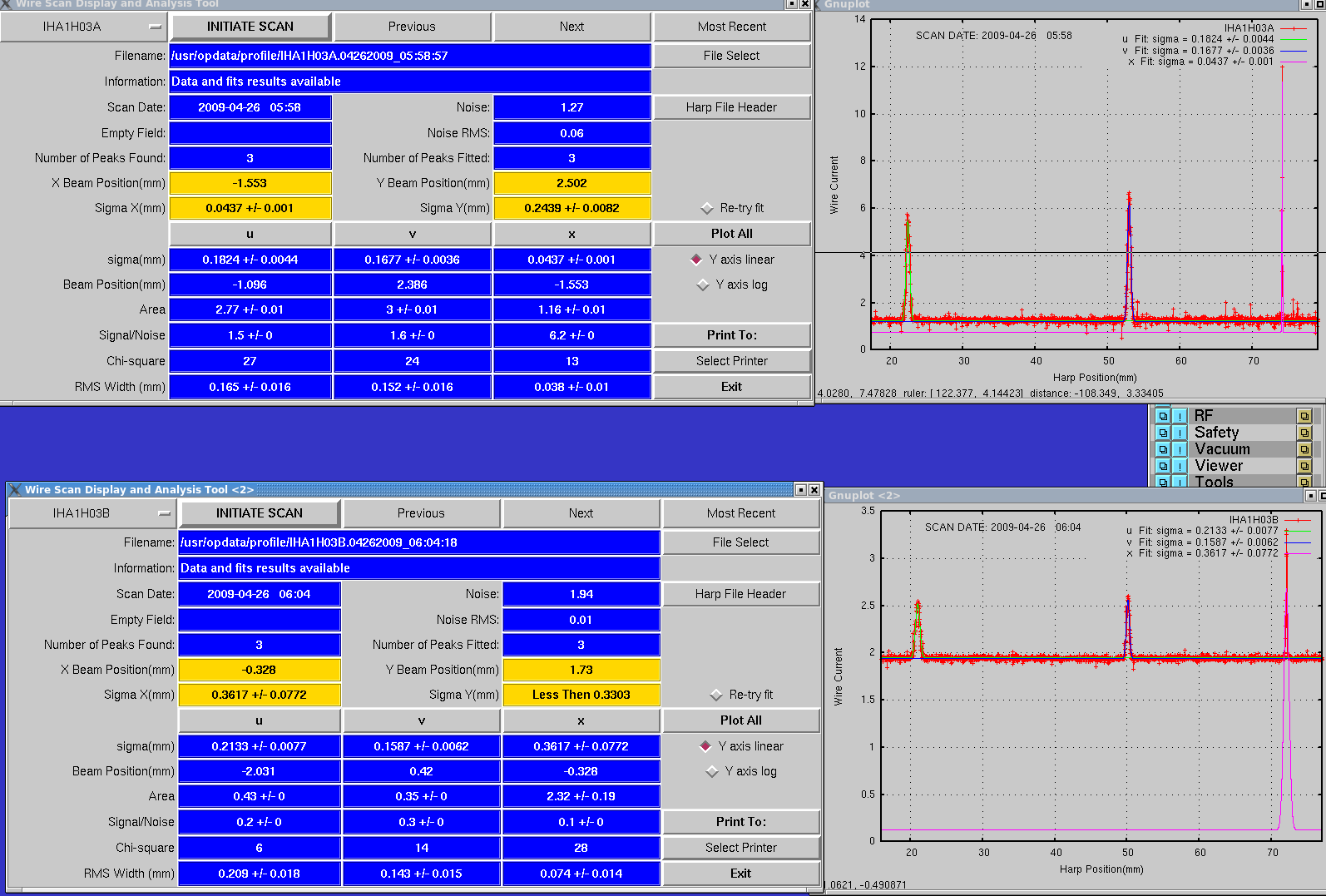Open the blue window icon in Viewer row
The image size is (1326, 896).
1163,466
